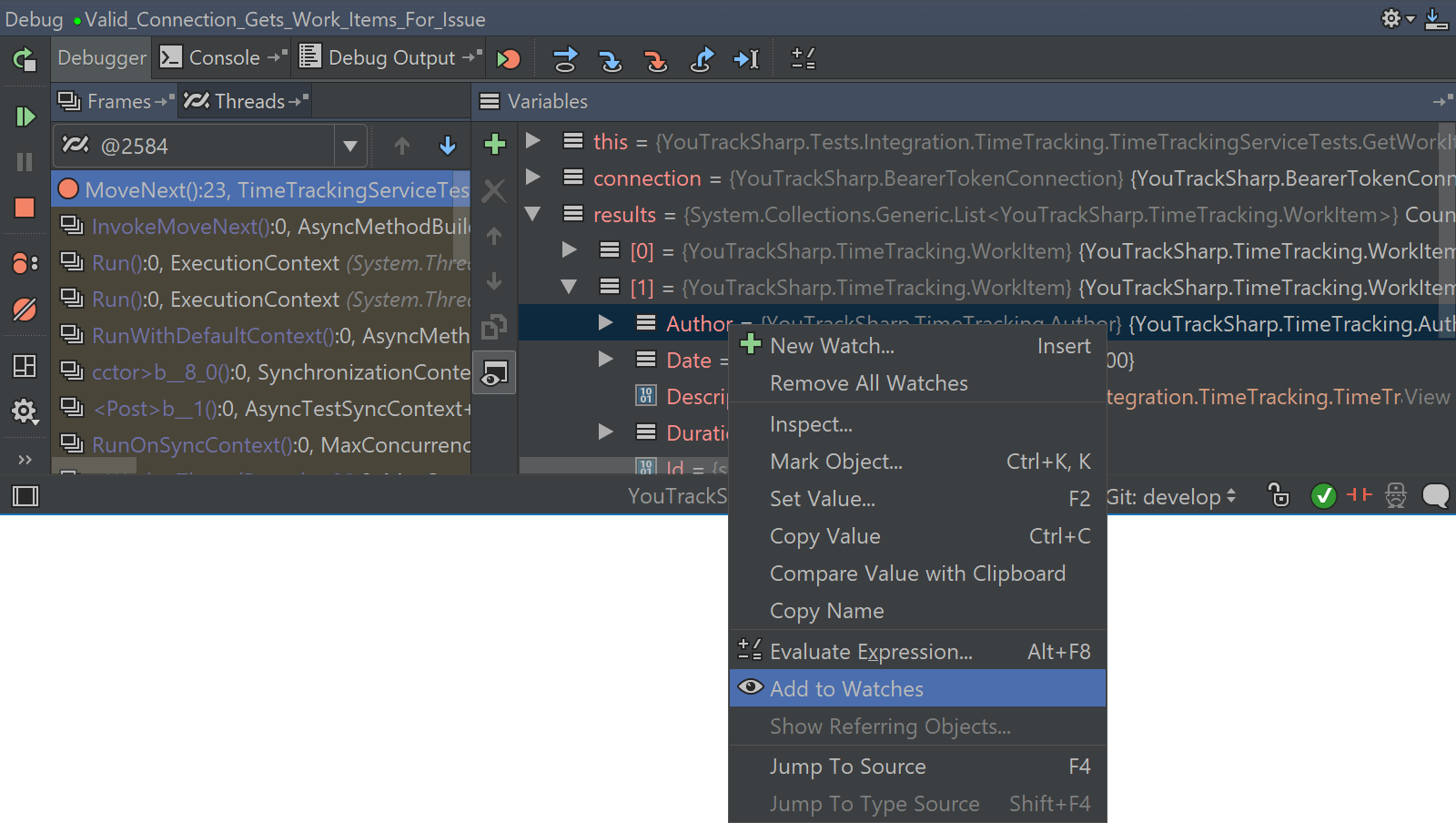1456x823 pixels.
Task: Move watch up arrow
Action: pyautogui.click(x=494, y=236)
